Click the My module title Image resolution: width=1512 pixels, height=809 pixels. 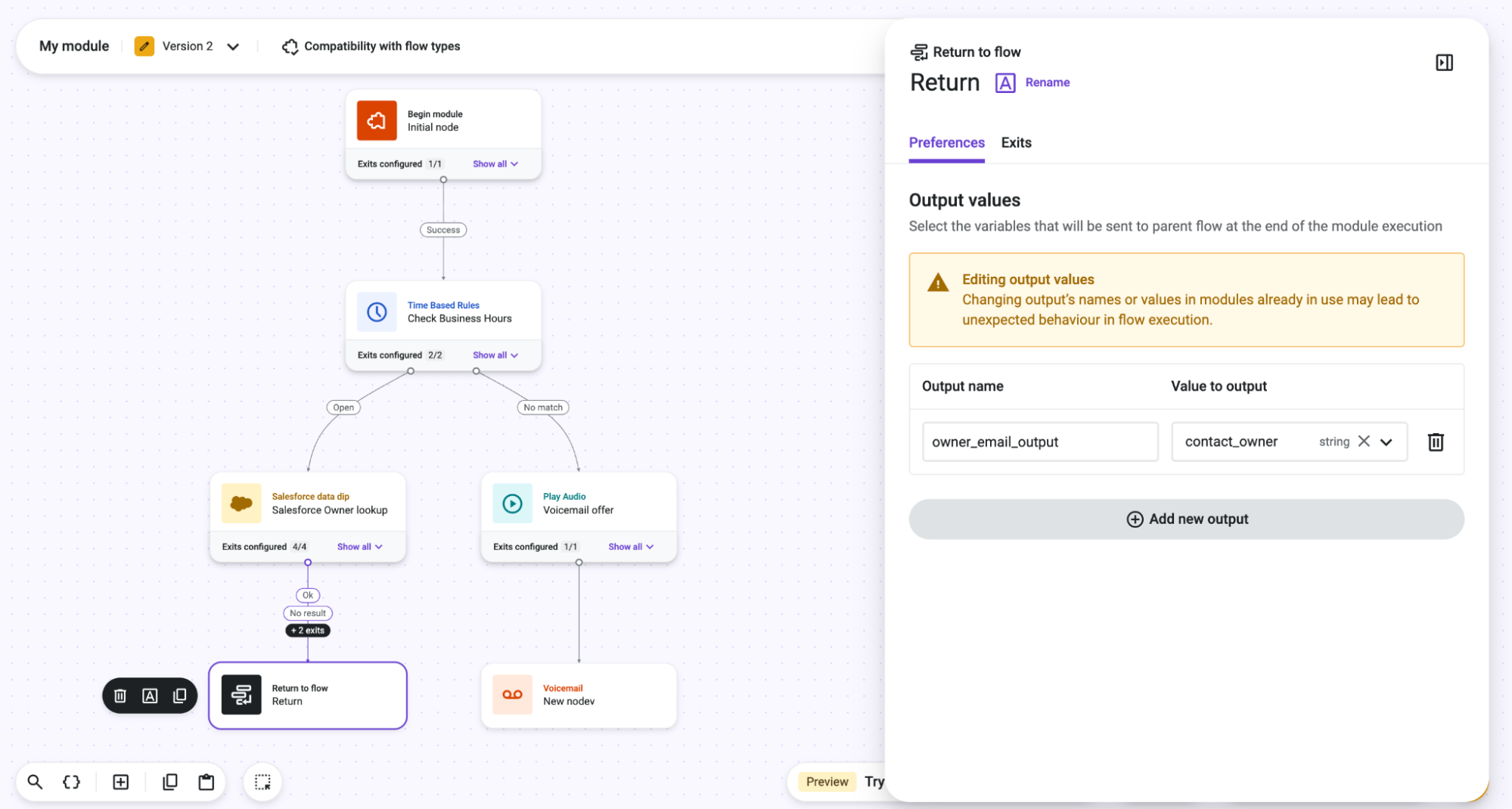(74, 46)
